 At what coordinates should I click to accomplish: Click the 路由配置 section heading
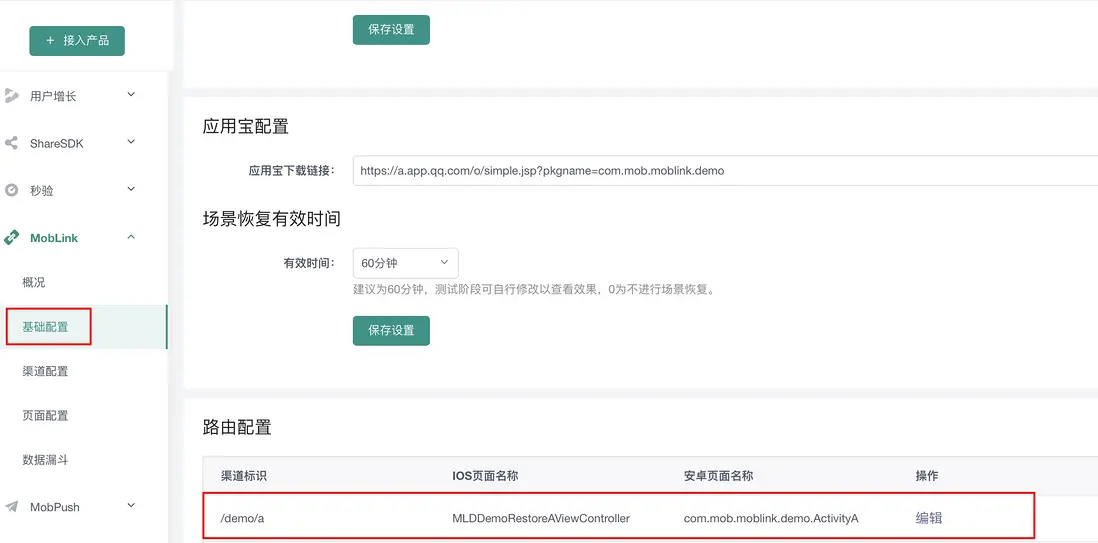point(237,427)
